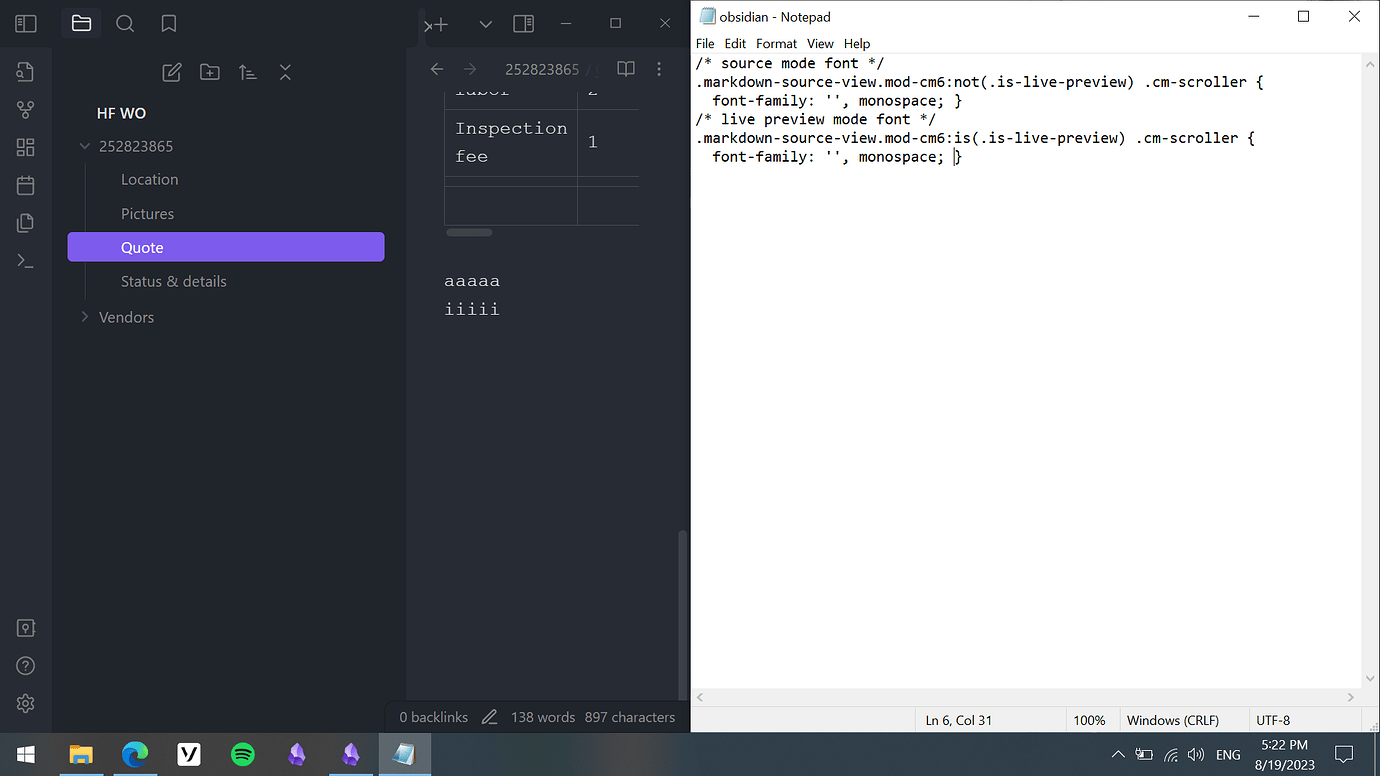Navigate forward in Obsidian note

(x=470, y=69)
